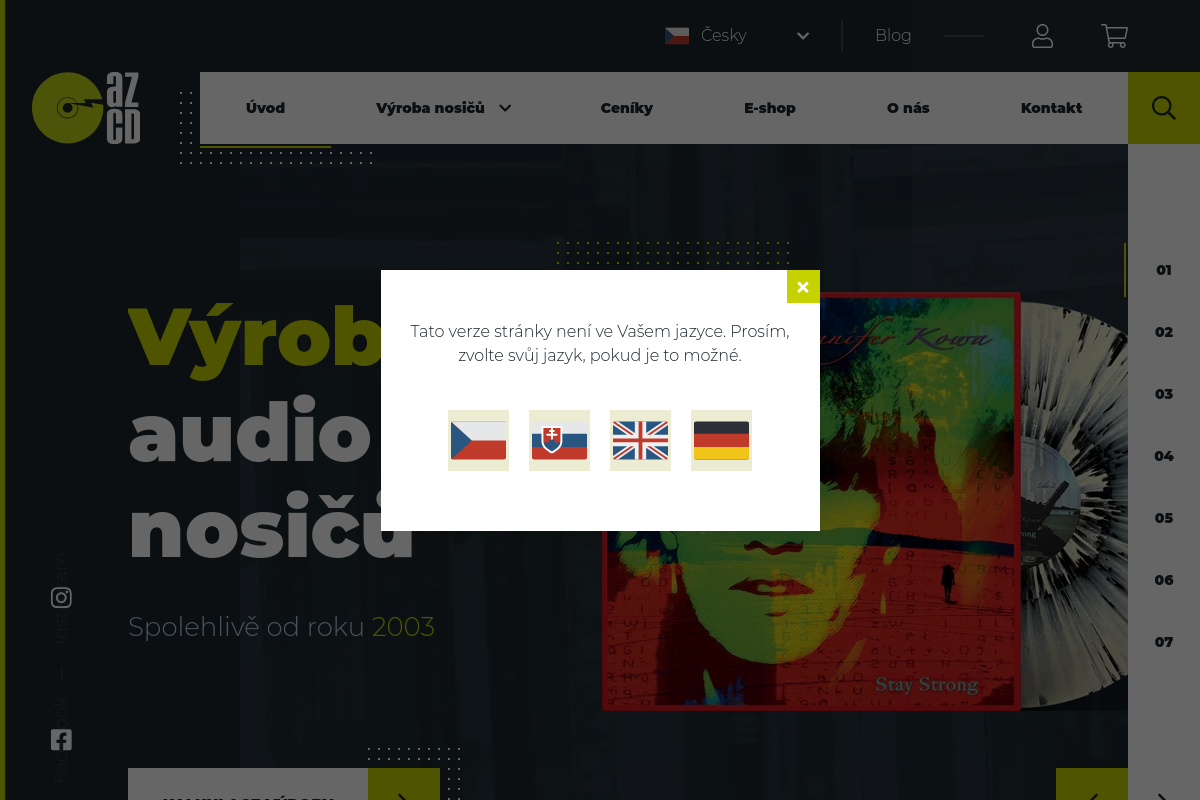Expand the Česky language dropdown

point(737,36)
